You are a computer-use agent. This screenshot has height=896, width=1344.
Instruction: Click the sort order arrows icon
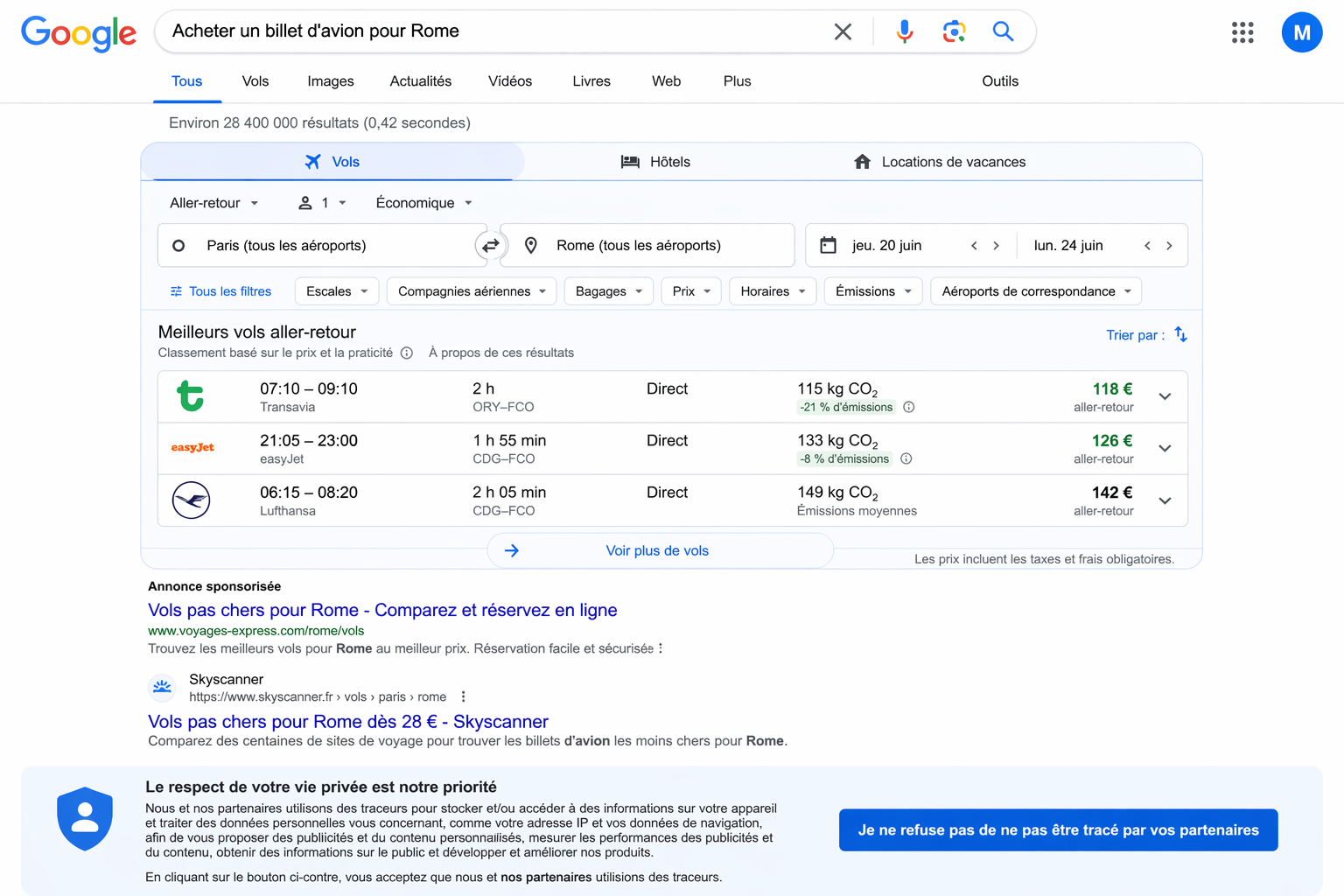coord(1180,334)
